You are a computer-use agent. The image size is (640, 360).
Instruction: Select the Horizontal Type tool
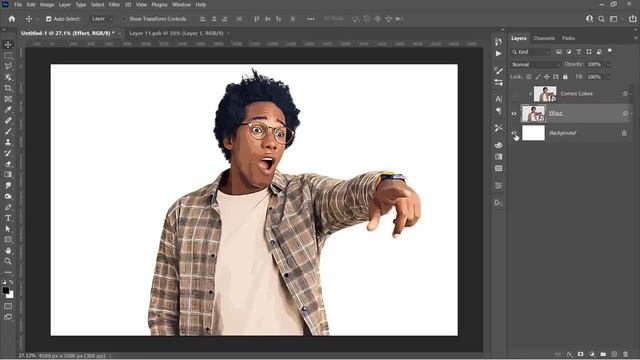pos(8,218)
